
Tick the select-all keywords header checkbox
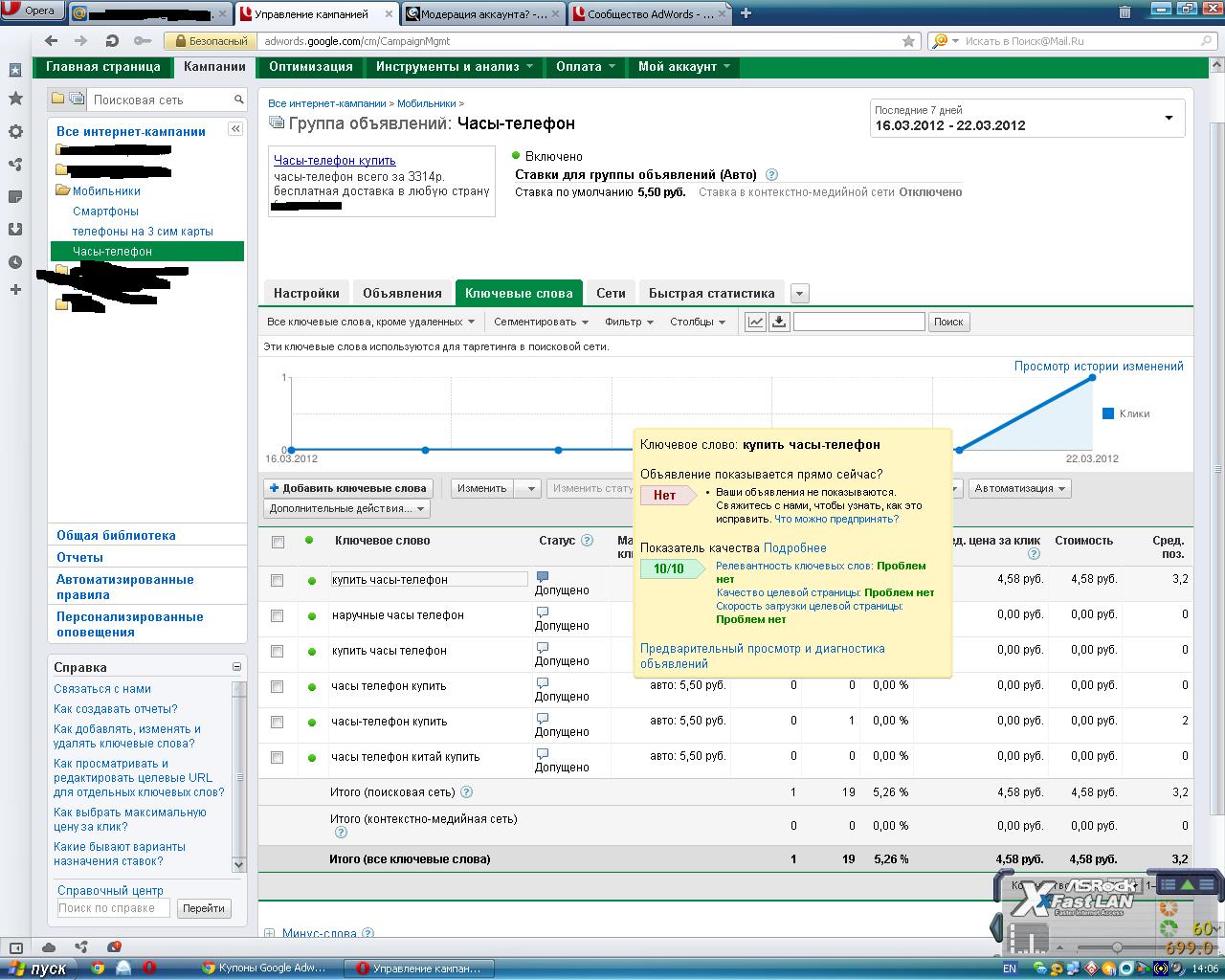(278, 542)
